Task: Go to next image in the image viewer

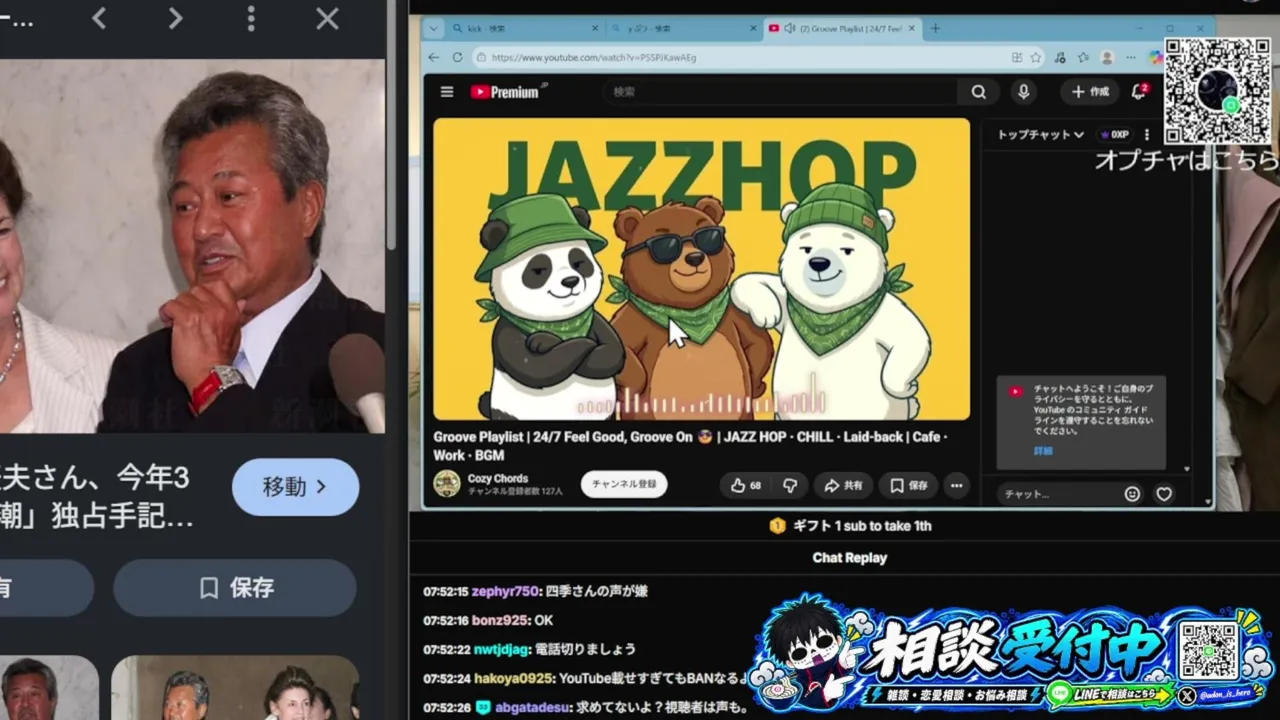Action: click(x=175, y=18)
